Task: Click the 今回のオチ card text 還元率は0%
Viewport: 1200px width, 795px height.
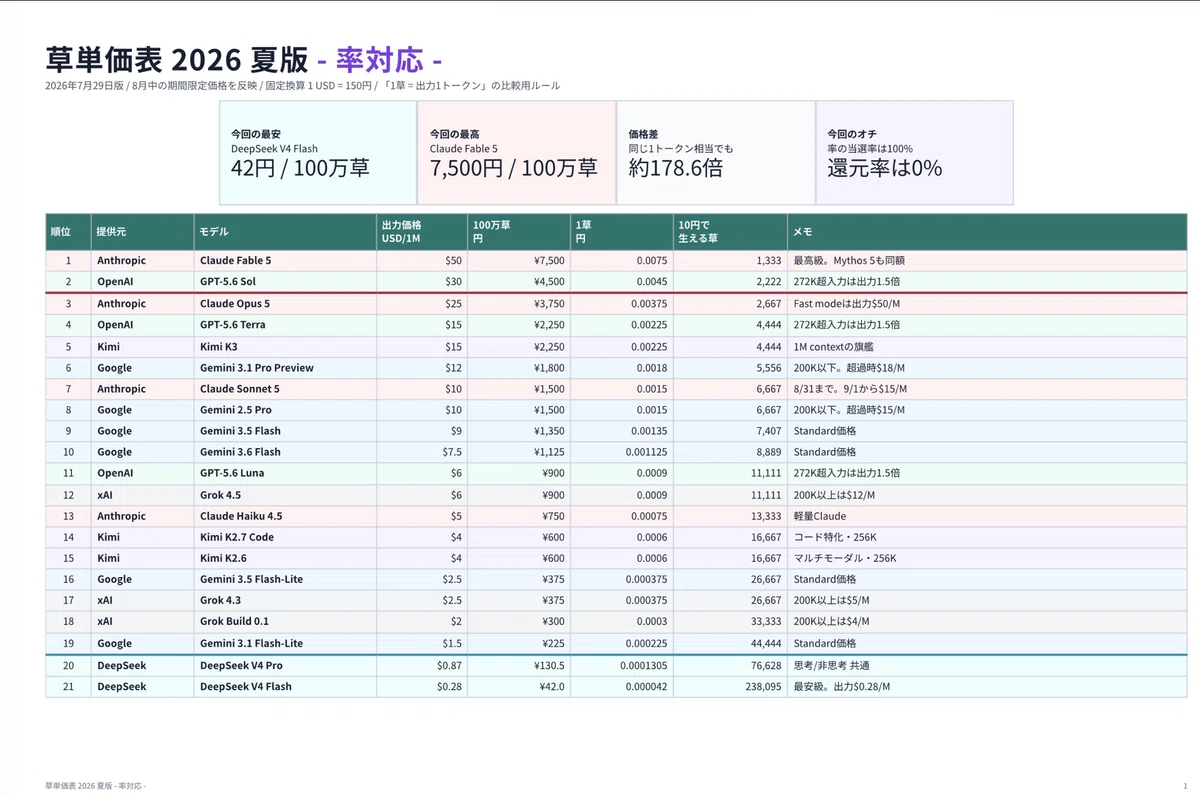Action: pyautogui.click(x=884, y=168)
